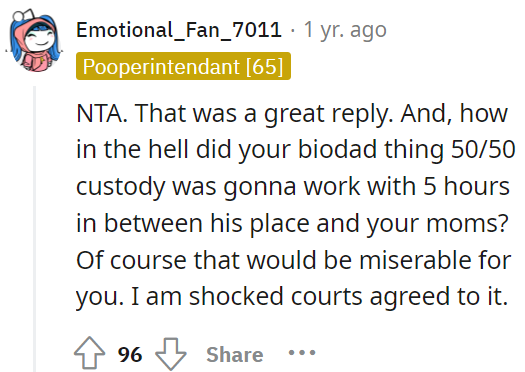Viewport: 525px width, 372px height.
Task: Open the three-dot more options menu
Action: pyautogui.click(x=302, y=353)
